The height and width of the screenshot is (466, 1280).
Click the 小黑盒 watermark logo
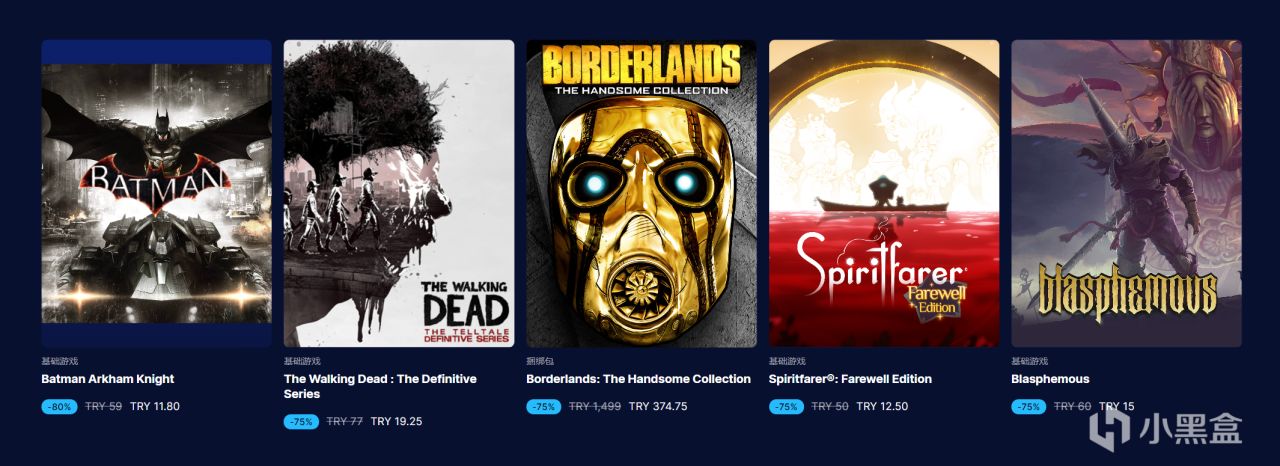coord(1165,428)
